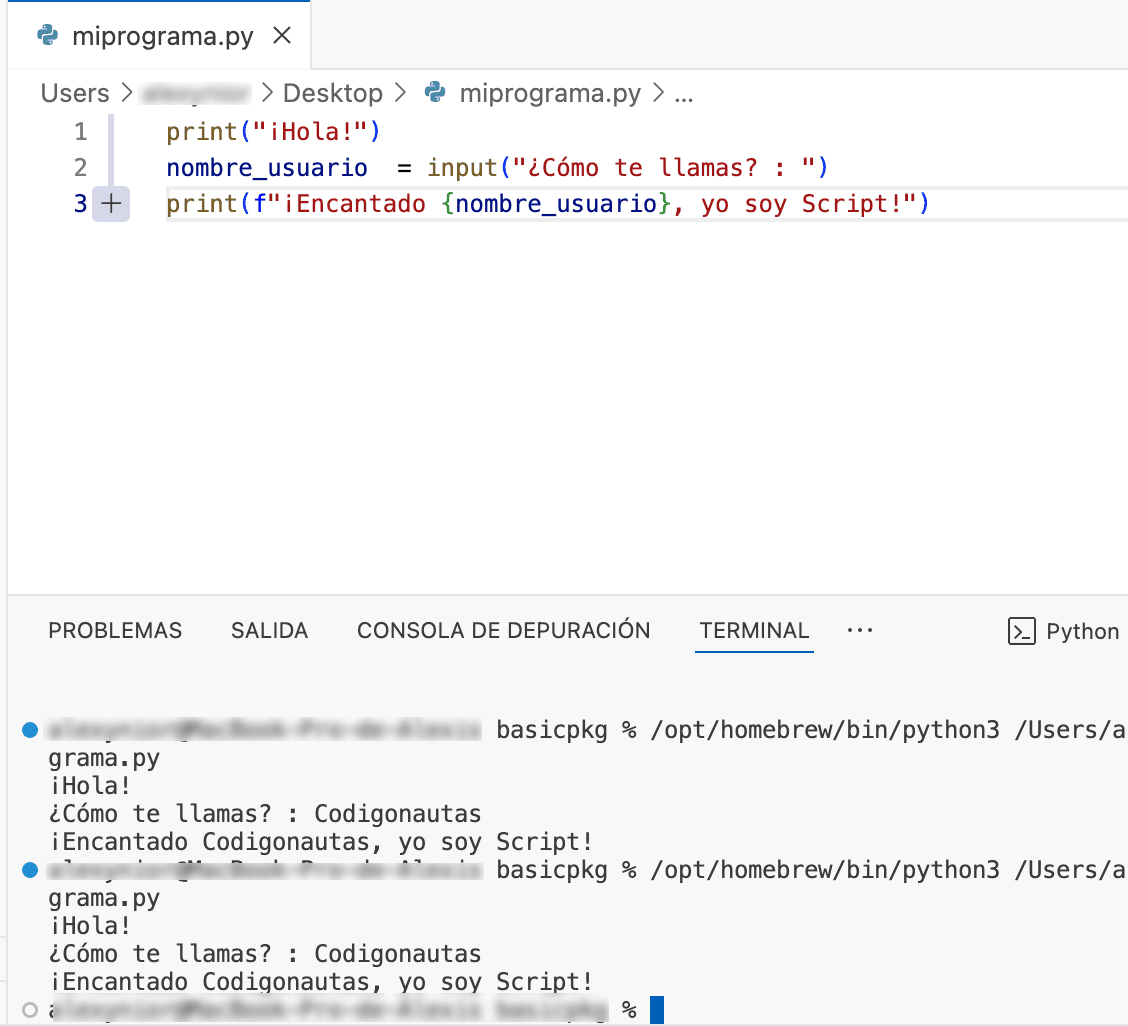Select the miprograma.py editor tab
Viewport: 1128px width, 1026px height.
pos(163,35)
